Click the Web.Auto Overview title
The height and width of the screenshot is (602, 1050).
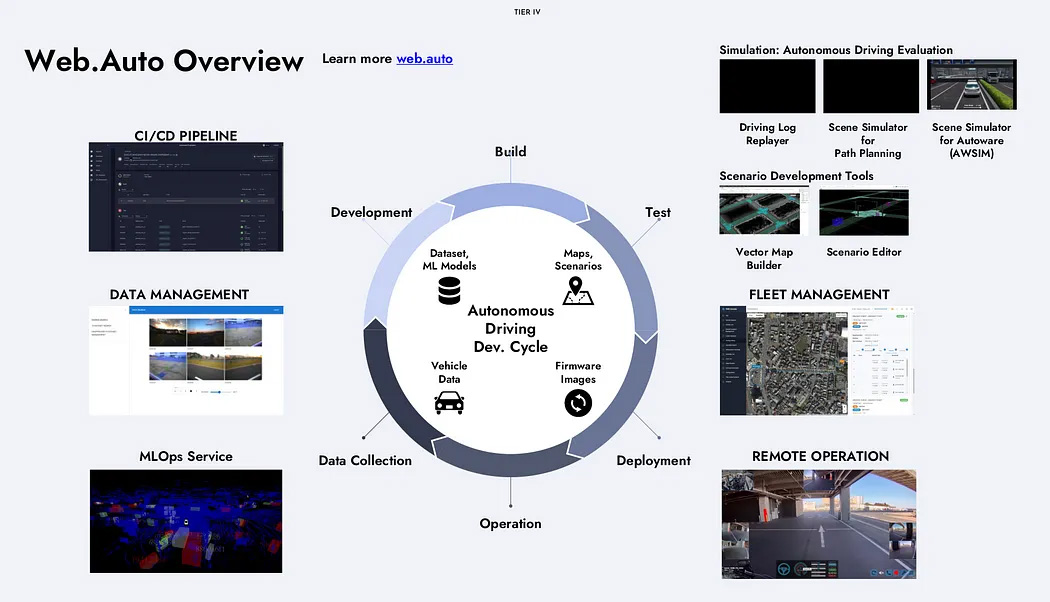(164, 61)
